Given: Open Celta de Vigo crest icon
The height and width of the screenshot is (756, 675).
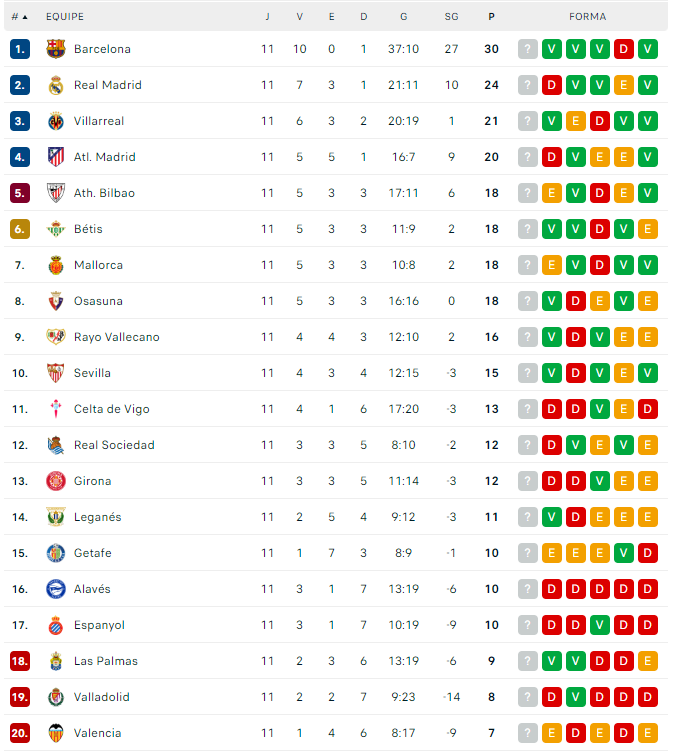Looking at the screenshot, I should pyautogui.click(x=56, y=409).
